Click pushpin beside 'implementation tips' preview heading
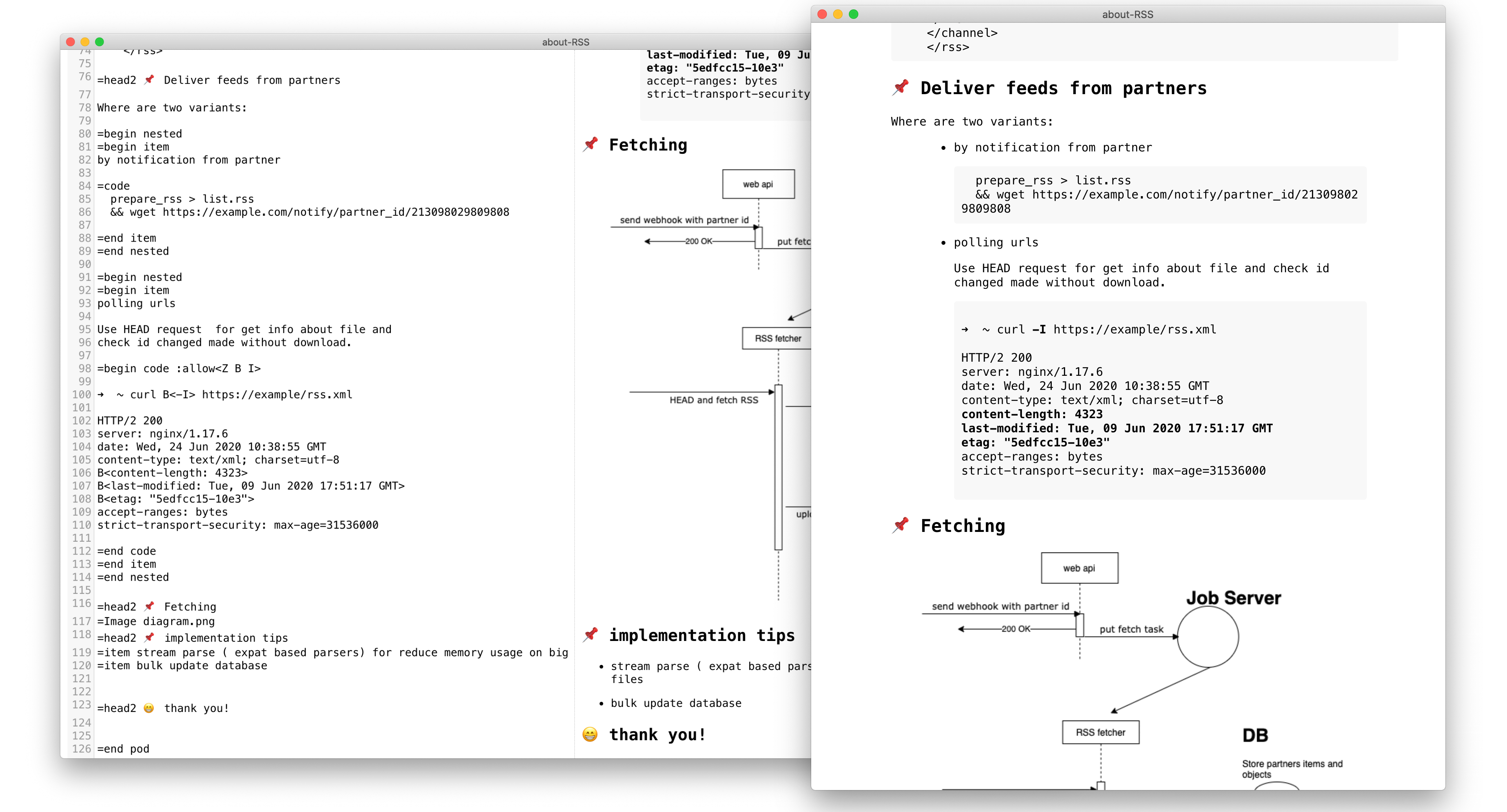The width and height of the screenshot is (1507, 812). pyautogui.click(x=591, y=635)
